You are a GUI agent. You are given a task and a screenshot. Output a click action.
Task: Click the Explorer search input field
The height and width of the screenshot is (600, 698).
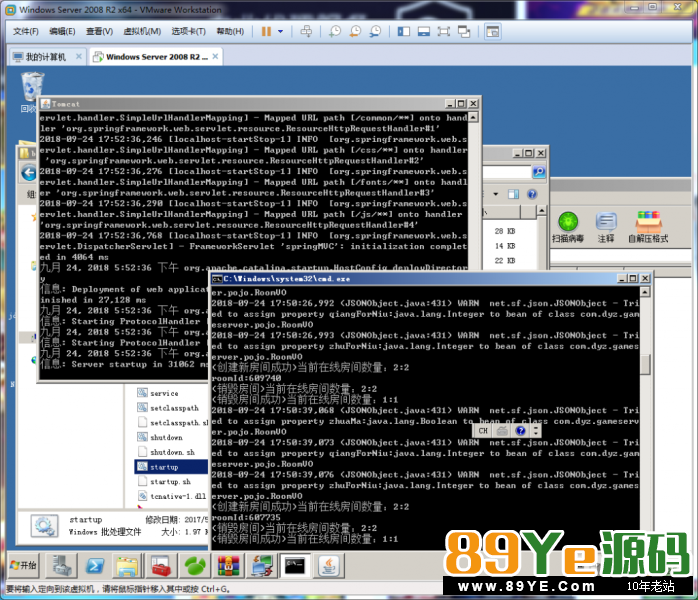click(x=507, y=172)
